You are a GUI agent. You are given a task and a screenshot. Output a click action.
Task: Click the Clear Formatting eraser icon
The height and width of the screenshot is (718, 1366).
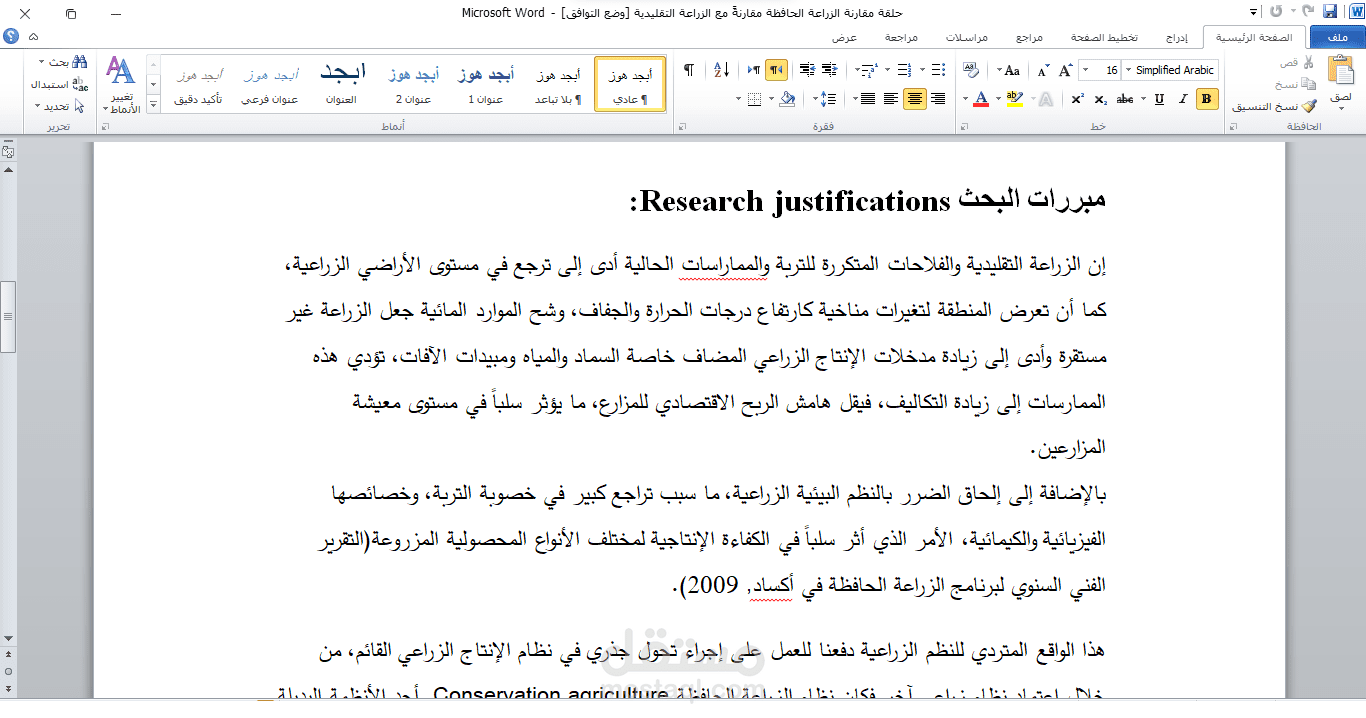970,70
